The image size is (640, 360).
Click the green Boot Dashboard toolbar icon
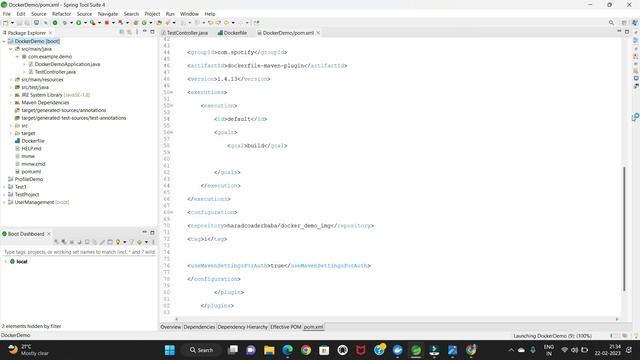[55, 23]
